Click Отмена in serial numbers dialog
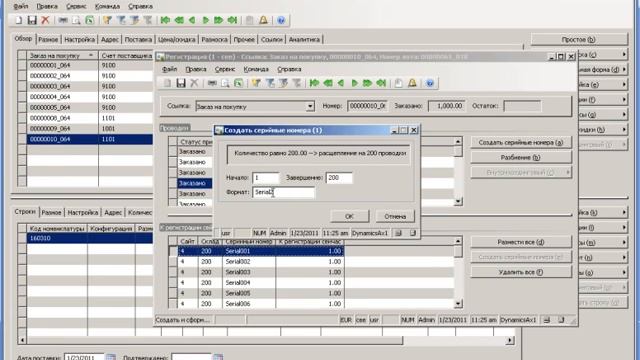 tap(395, 216)
